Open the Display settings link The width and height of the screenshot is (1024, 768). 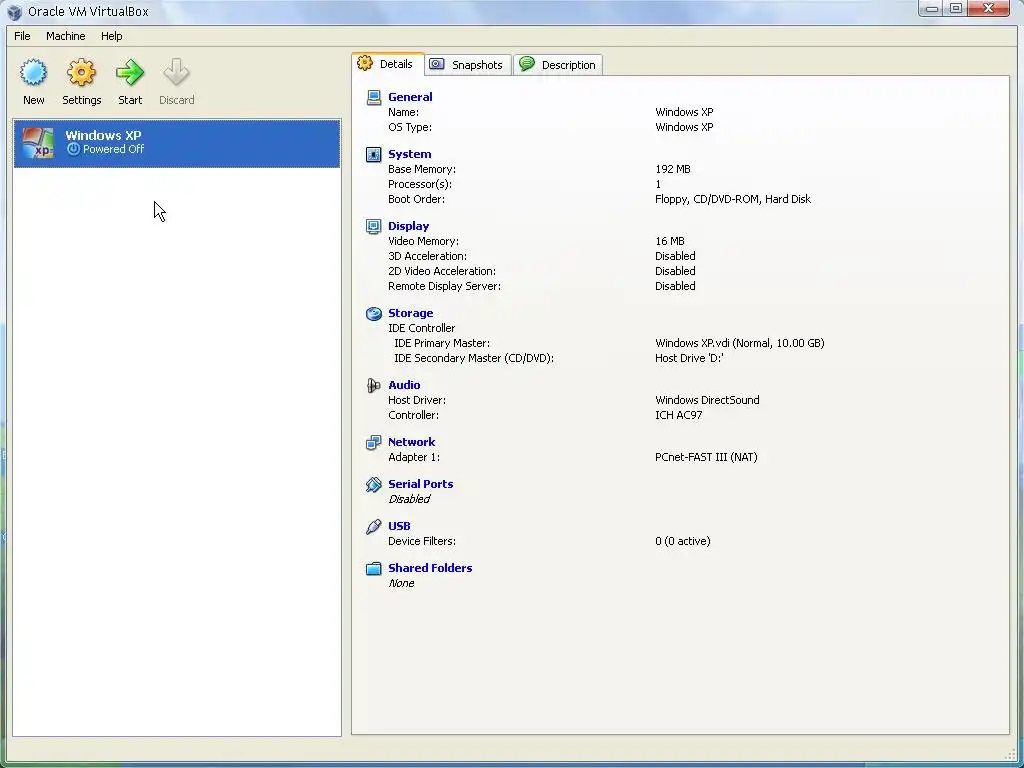(x=408, y=226)
